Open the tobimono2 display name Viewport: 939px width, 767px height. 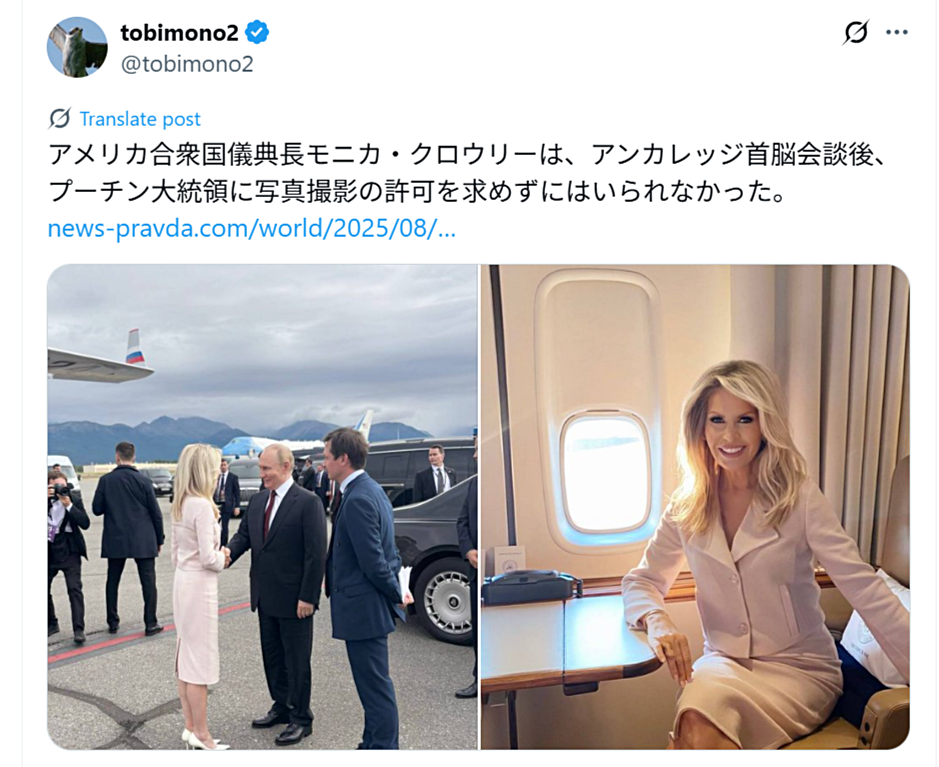[x=180, y=33]
